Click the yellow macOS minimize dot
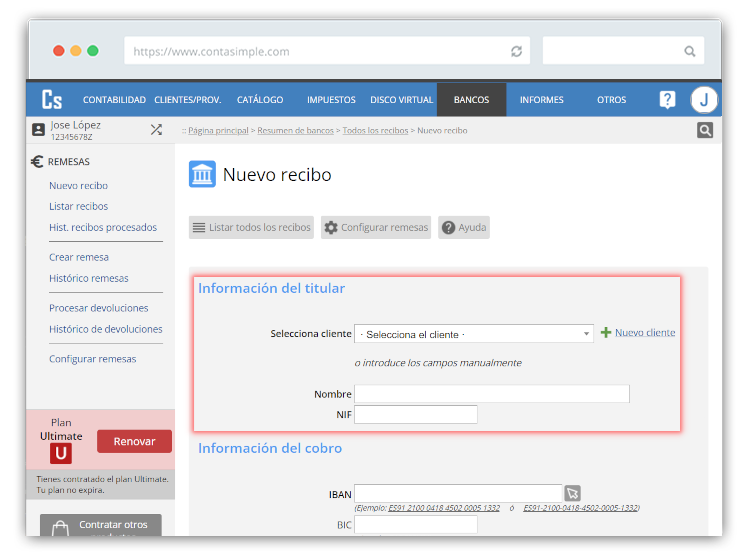This screenshot has width=750, height=552. coord(76,51)
